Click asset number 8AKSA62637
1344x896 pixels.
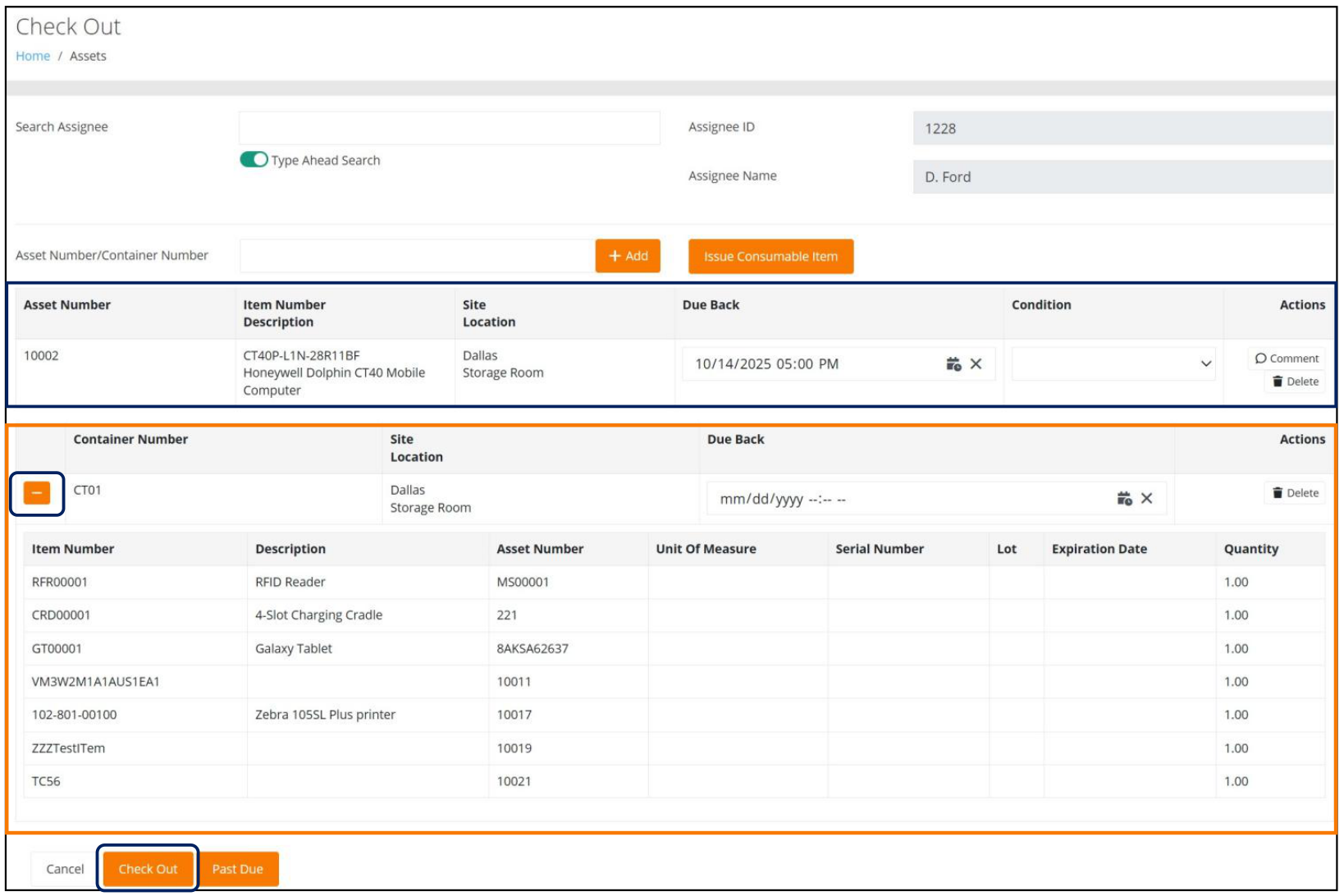pyautogui.click(x=533, y=649)
